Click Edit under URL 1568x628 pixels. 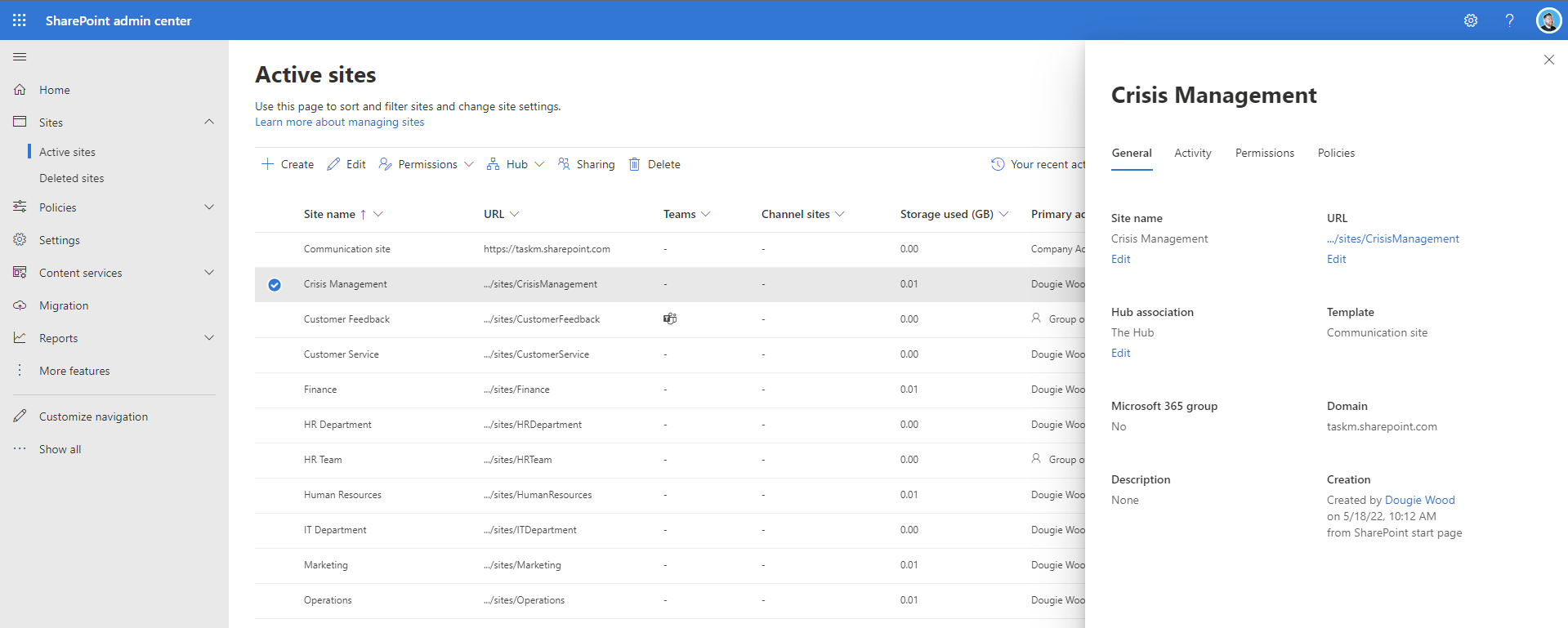[1337, 259]
